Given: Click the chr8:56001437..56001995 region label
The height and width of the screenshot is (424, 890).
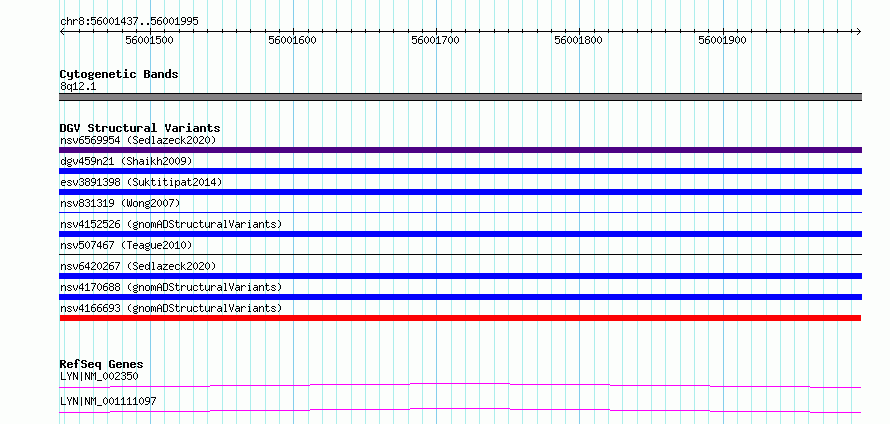Looking at the screenshot, I should coord(129,22).
